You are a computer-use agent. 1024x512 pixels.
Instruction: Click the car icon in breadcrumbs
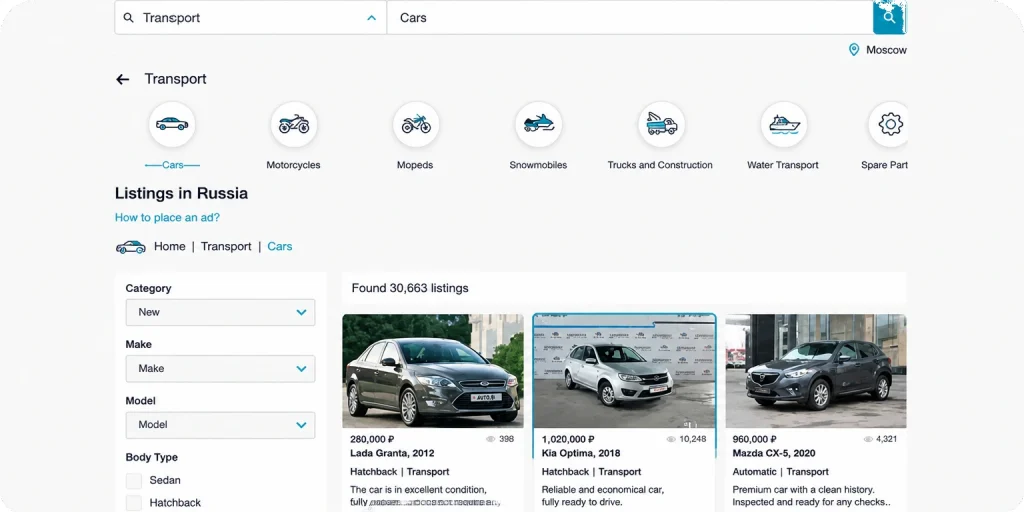click(131, 247)
